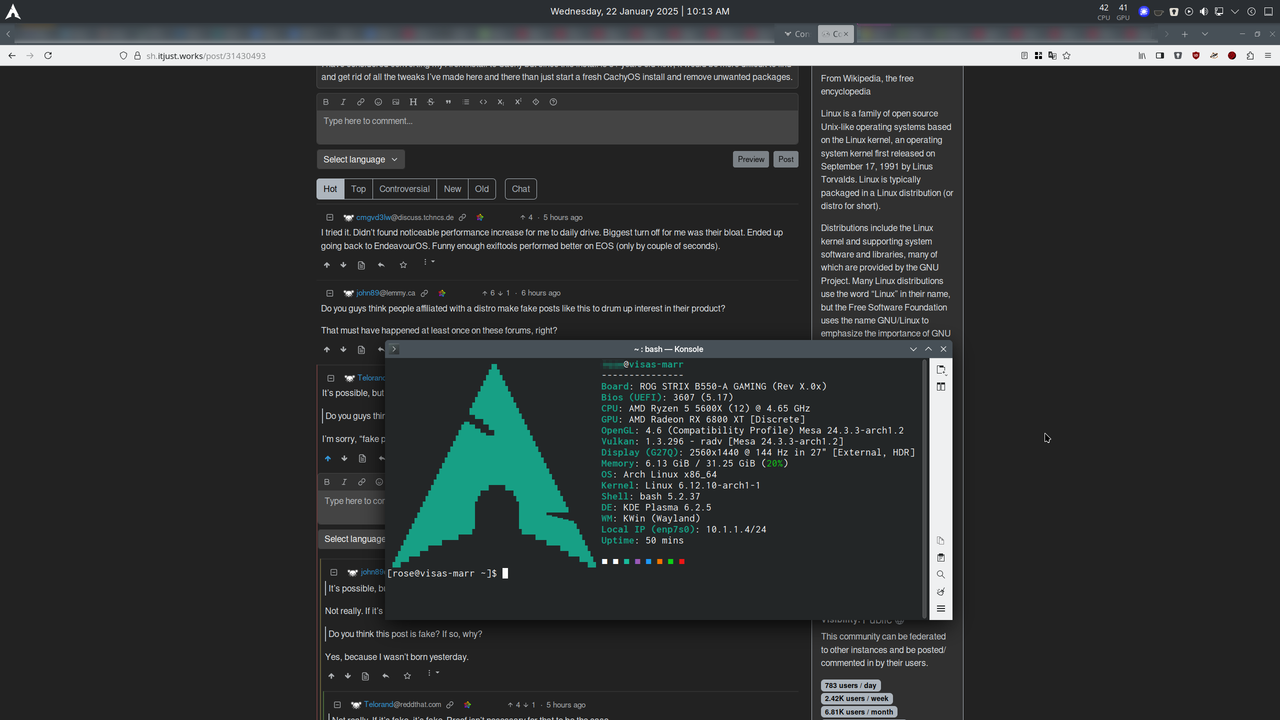The image size is (1280, 720).
Task: Apply header formatting in top comment editor
Action: pyautogui.click(x=413, y=102)
